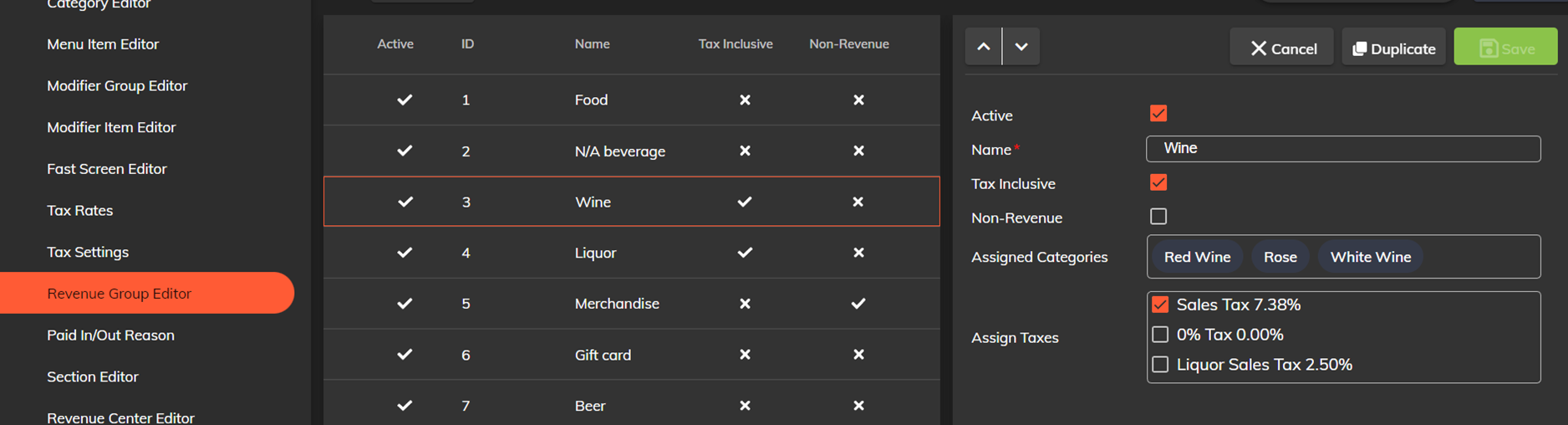Enable the Non-Revenue checkbox
1568x425 pixels.
point(1158,217)
